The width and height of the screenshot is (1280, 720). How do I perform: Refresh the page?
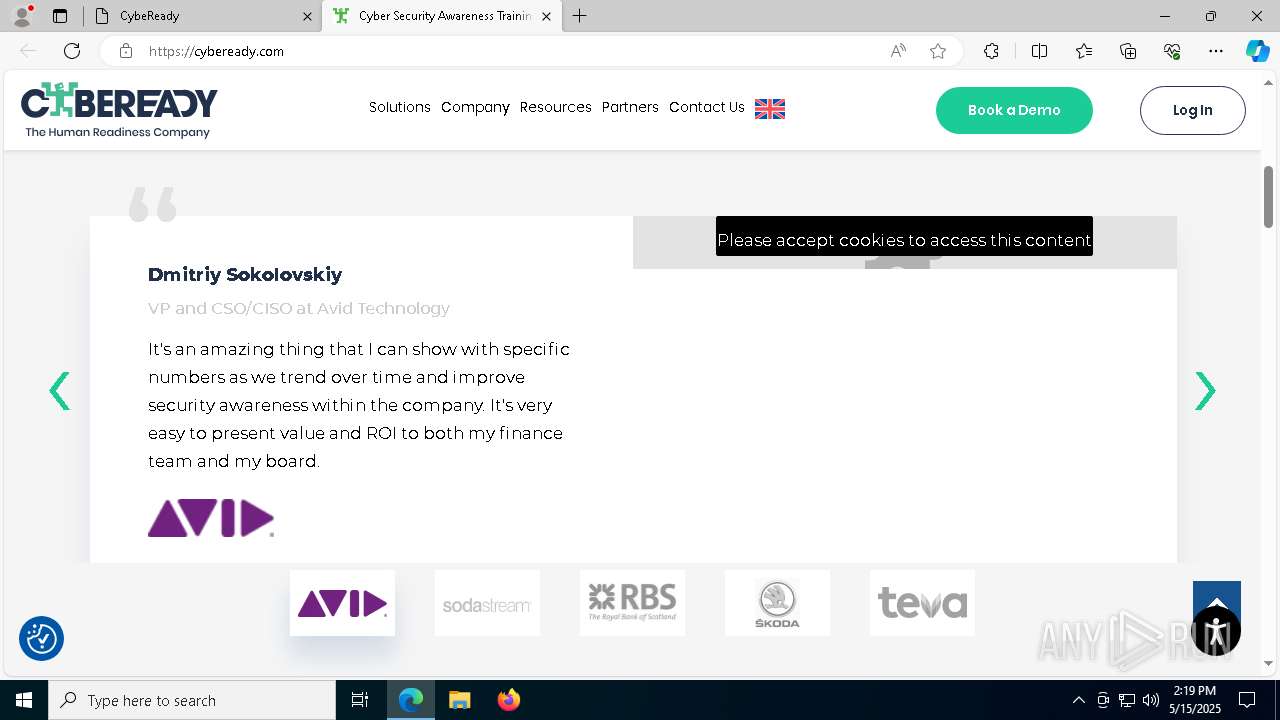[72, 51]
